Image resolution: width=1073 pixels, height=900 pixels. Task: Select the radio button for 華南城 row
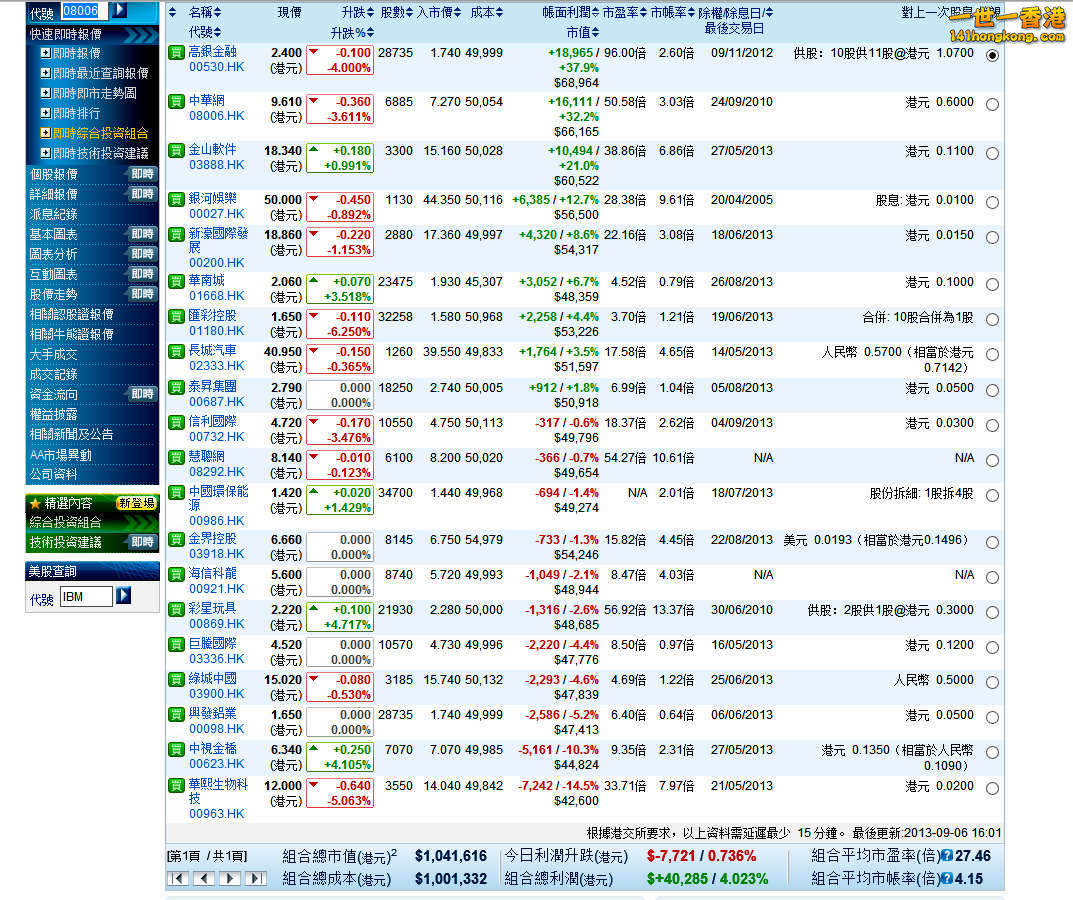point(992,285)
